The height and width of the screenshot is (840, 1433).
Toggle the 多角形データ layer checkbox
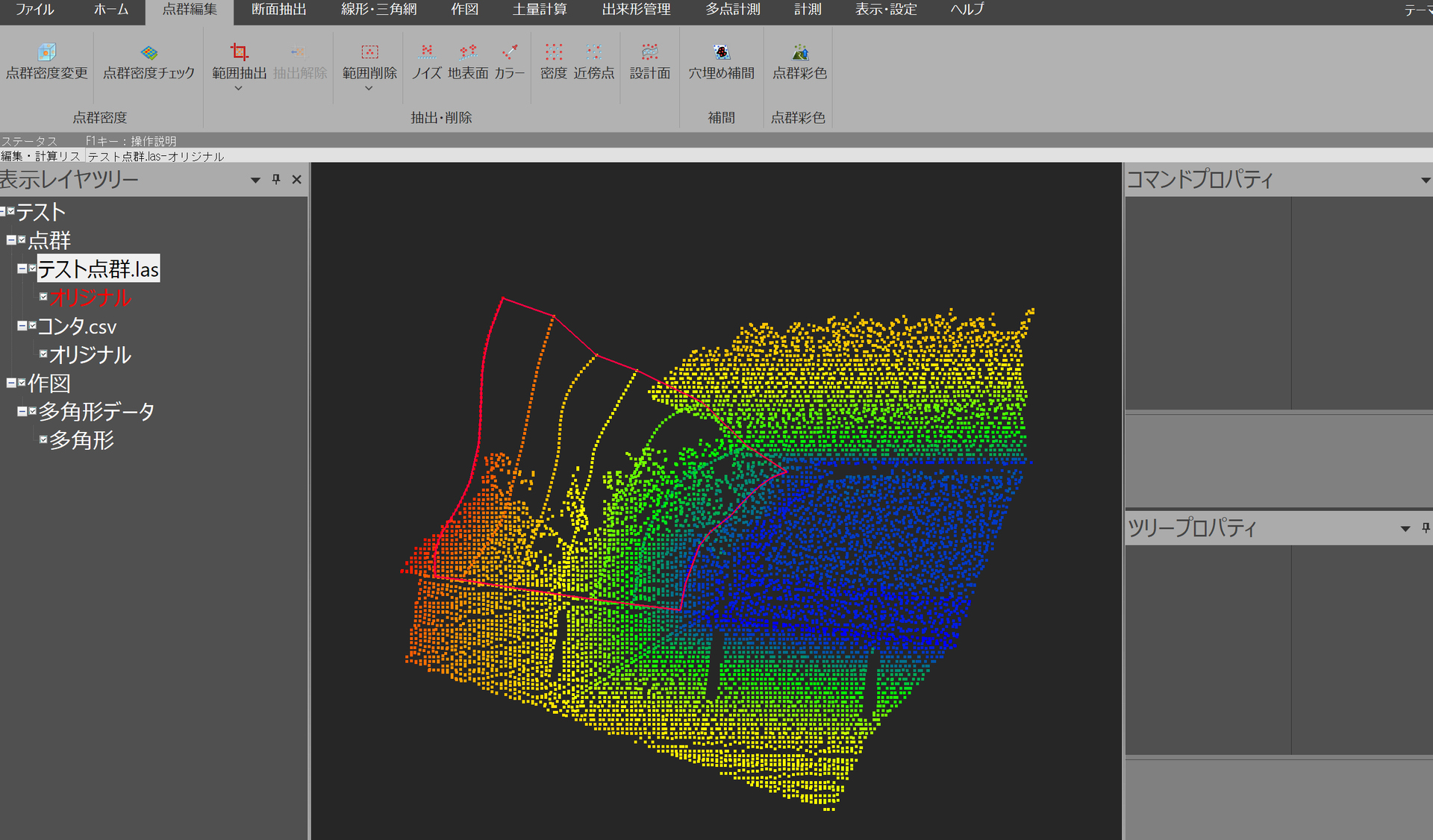(x=33, y=411)
